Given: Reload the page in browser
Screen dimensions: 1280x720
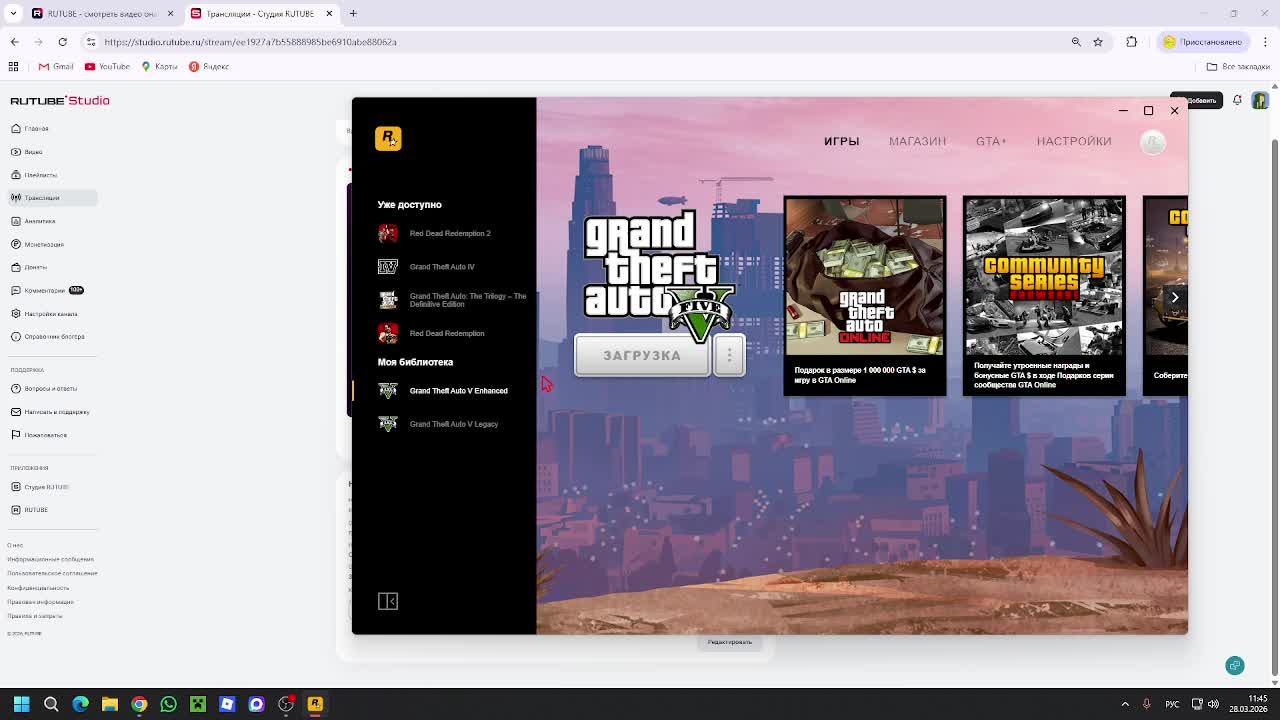Looking at the screenshot, I should tap(62, 42).
